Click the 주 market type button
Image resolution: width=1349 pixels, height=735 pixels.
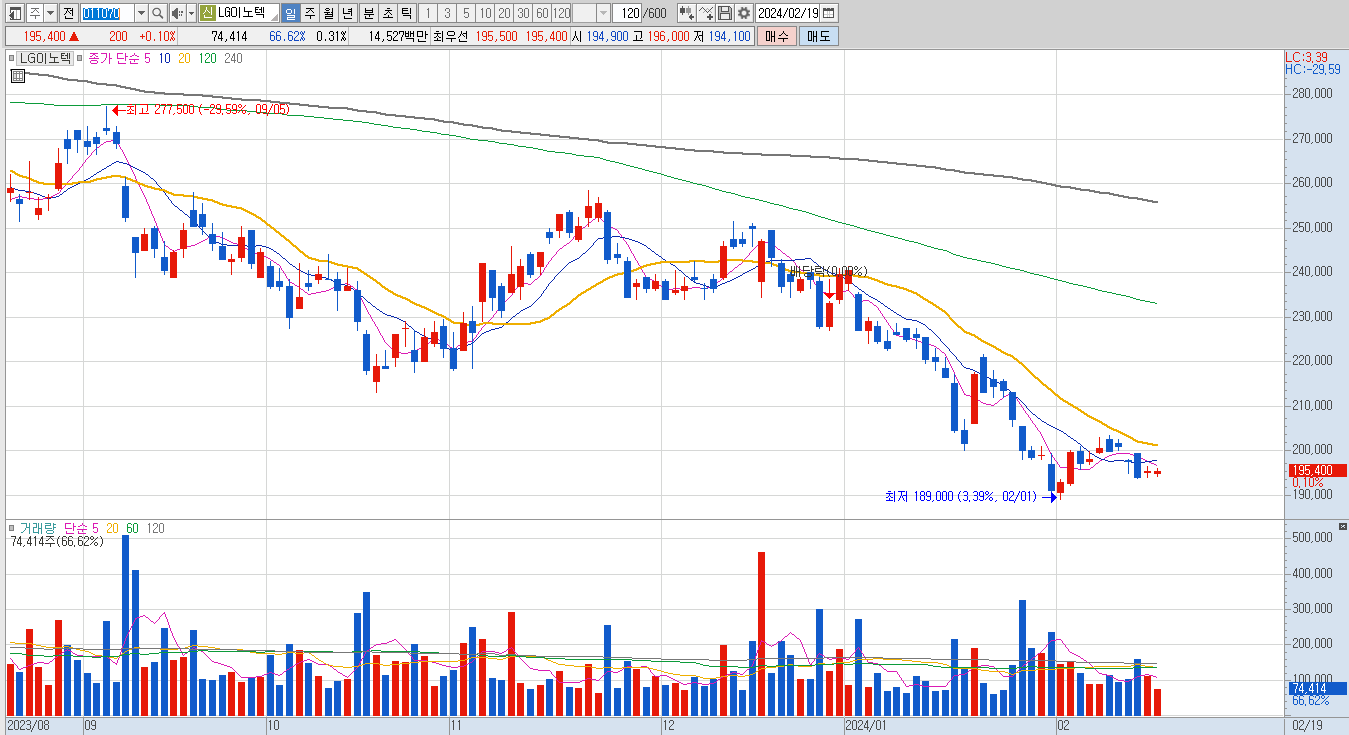(34, 13)
